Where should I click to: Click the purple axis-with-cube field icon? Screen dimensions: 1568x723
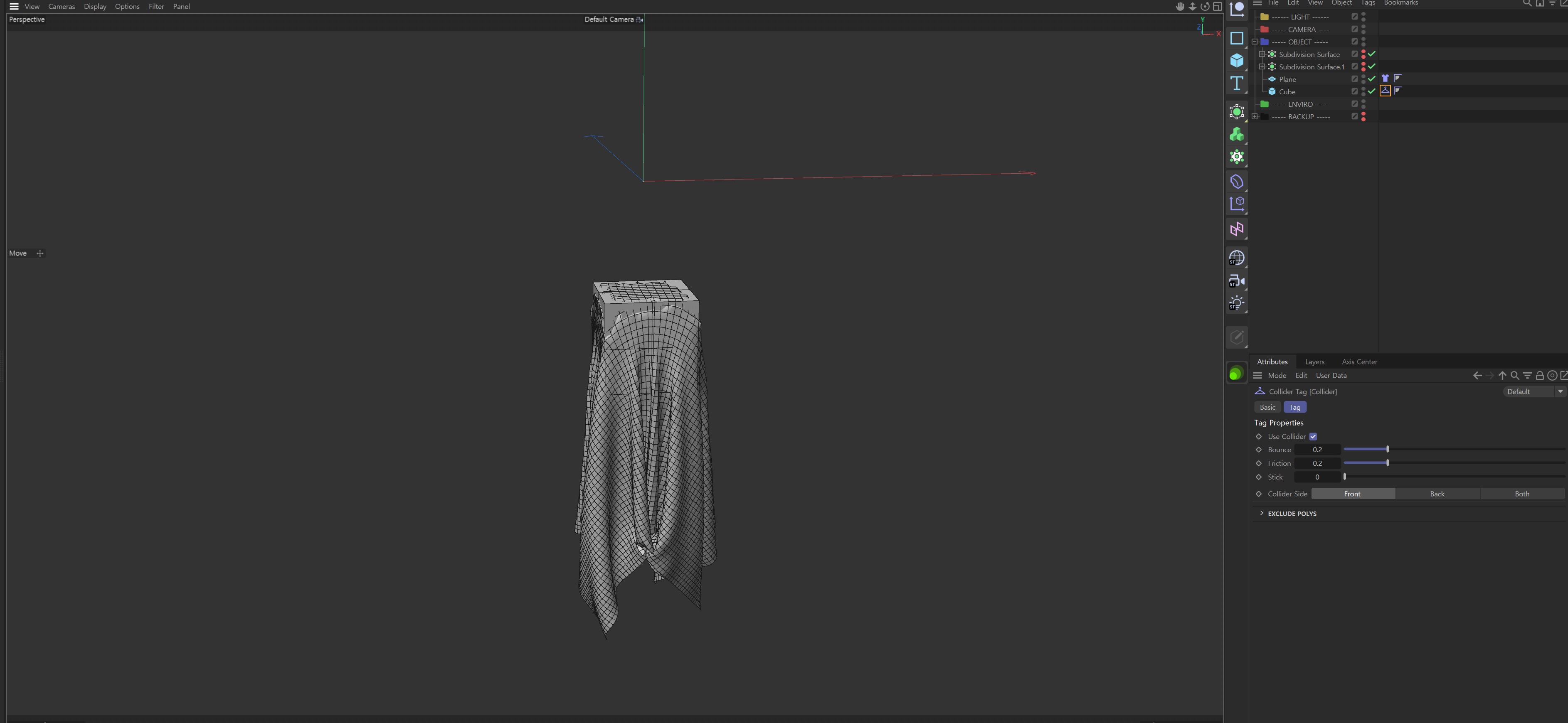(1236, 204)
